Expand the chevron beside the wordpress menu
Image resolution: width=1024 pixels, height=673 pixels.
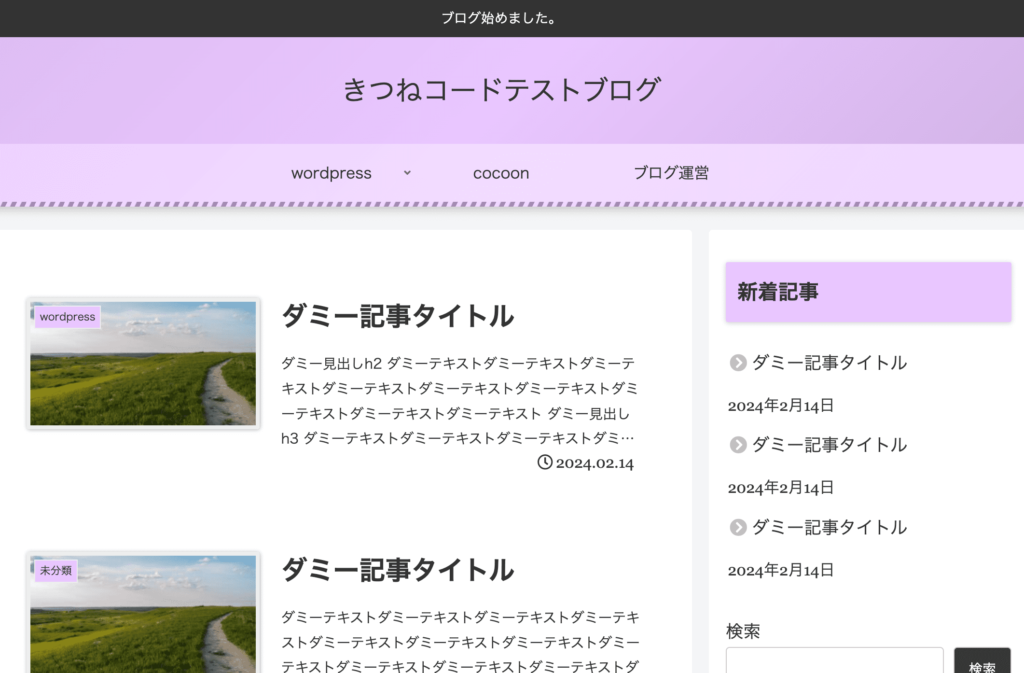click(x=407, y=173)
